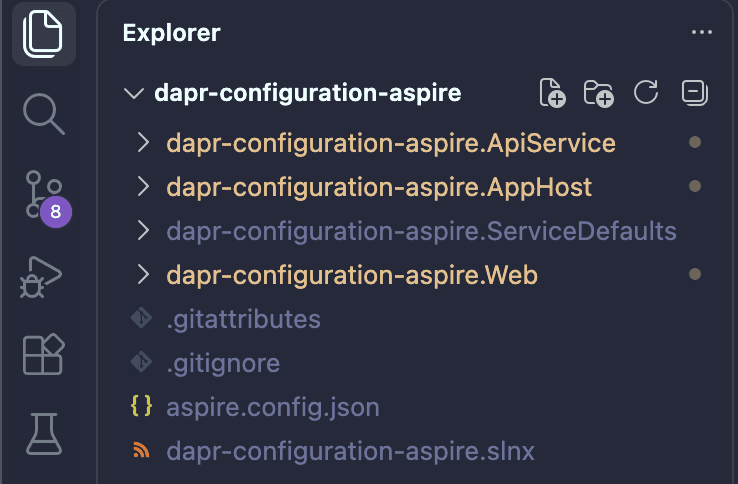Expand the ServiceDefaults folder chevron

point(143,231)
